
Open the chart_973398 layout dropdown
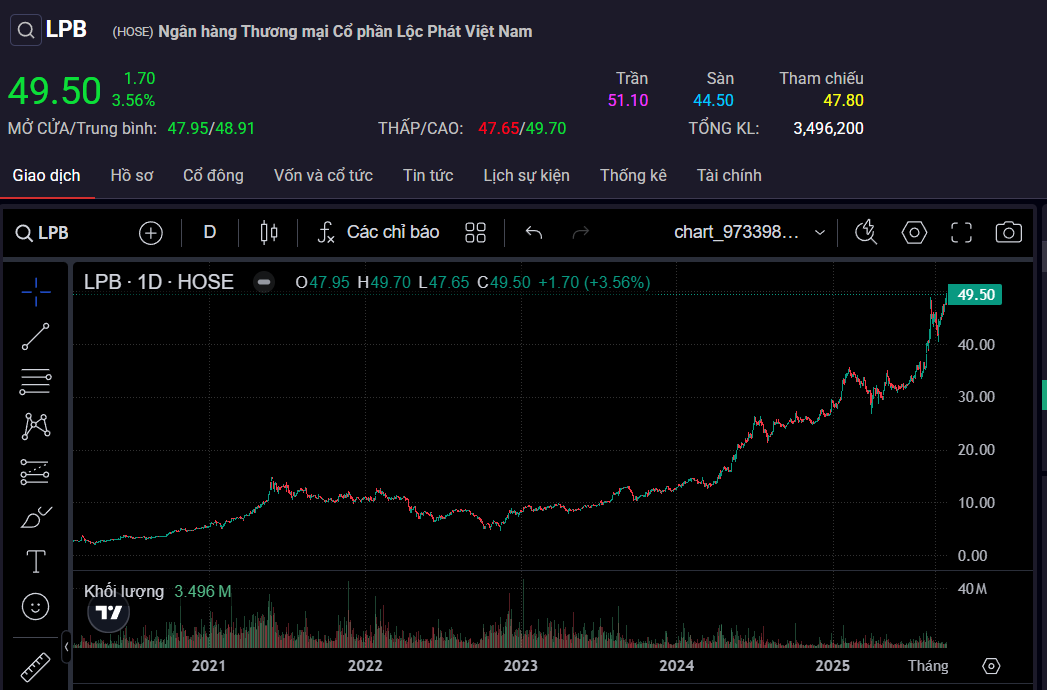click(x=750, y=233)
